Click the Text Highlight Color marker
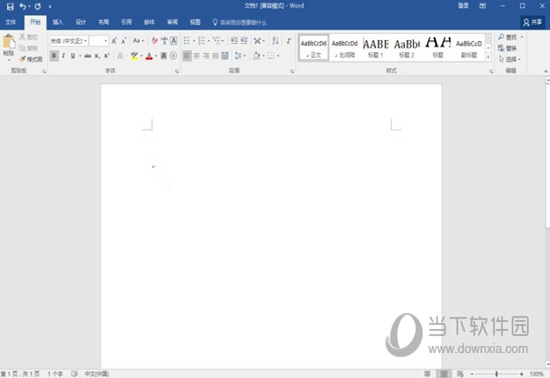The image size is (550, 378). 134,56
